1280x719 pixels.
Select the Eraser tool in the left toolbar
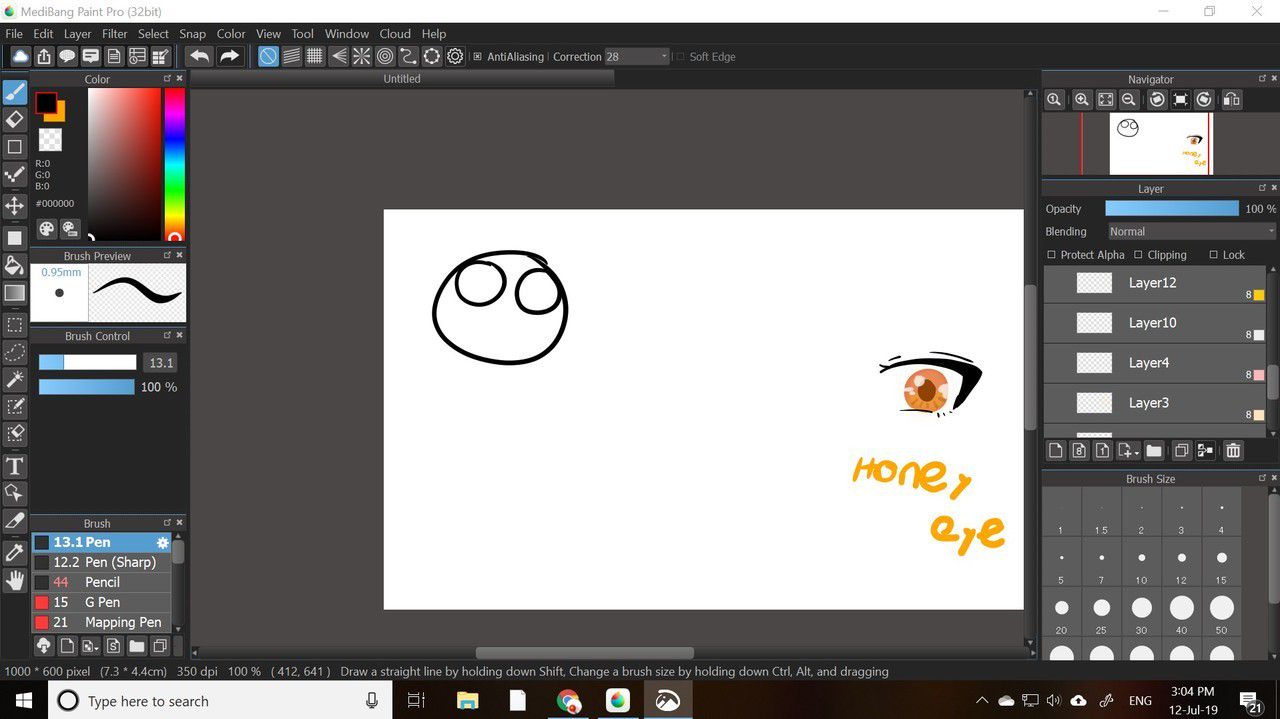(x=15, y=120)
